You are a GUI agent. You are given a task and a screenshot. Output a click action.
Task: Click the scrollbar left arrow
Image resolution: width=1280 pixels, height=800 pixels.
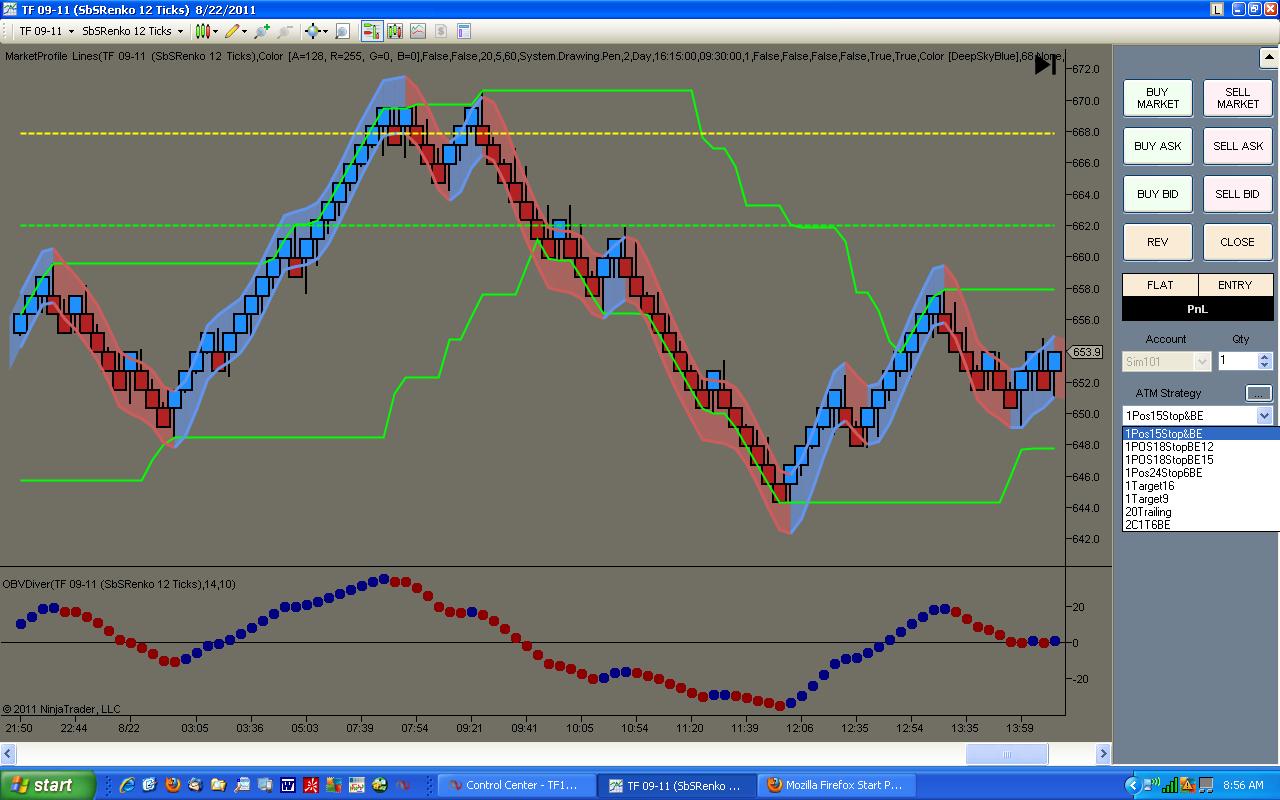8,754
